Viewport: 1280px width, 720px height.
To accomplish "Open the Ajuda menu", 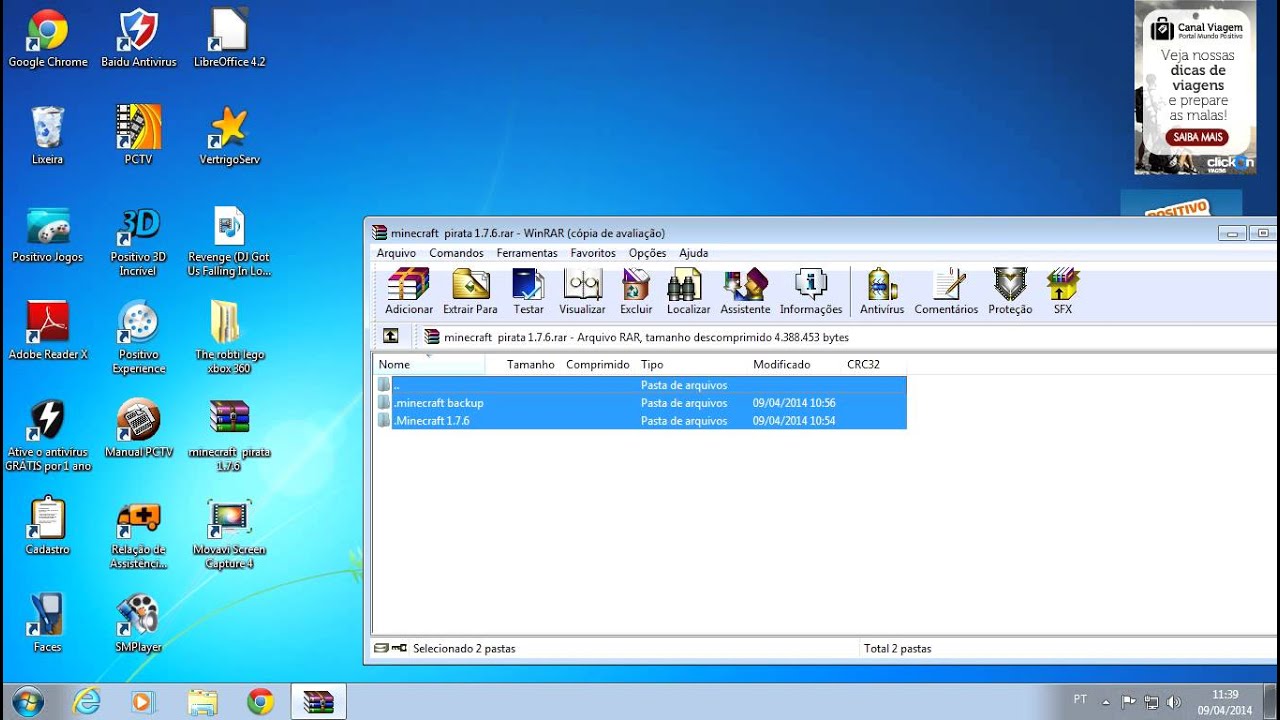I will point(693,253).
